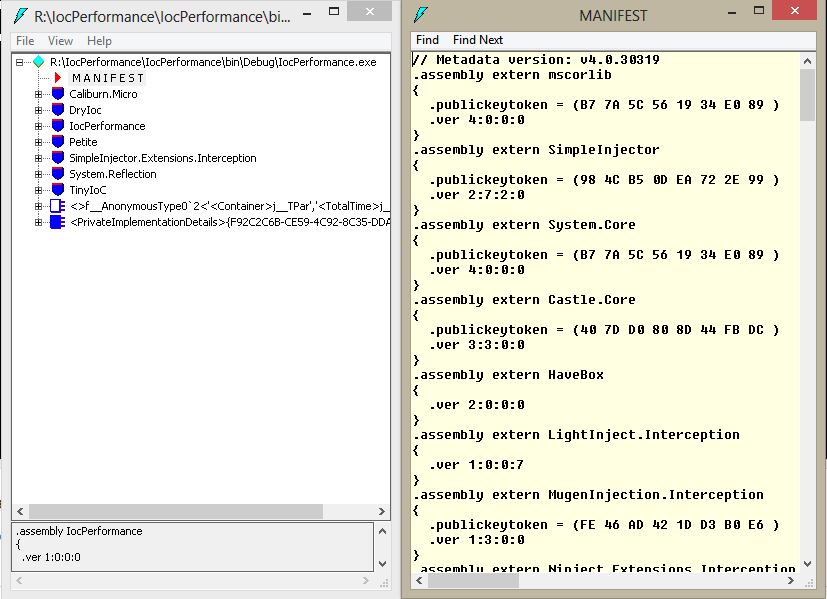The height and width of the screenshot is (599, 827).
Task: Expand the Petite namespace node
Action: [39, 142]
